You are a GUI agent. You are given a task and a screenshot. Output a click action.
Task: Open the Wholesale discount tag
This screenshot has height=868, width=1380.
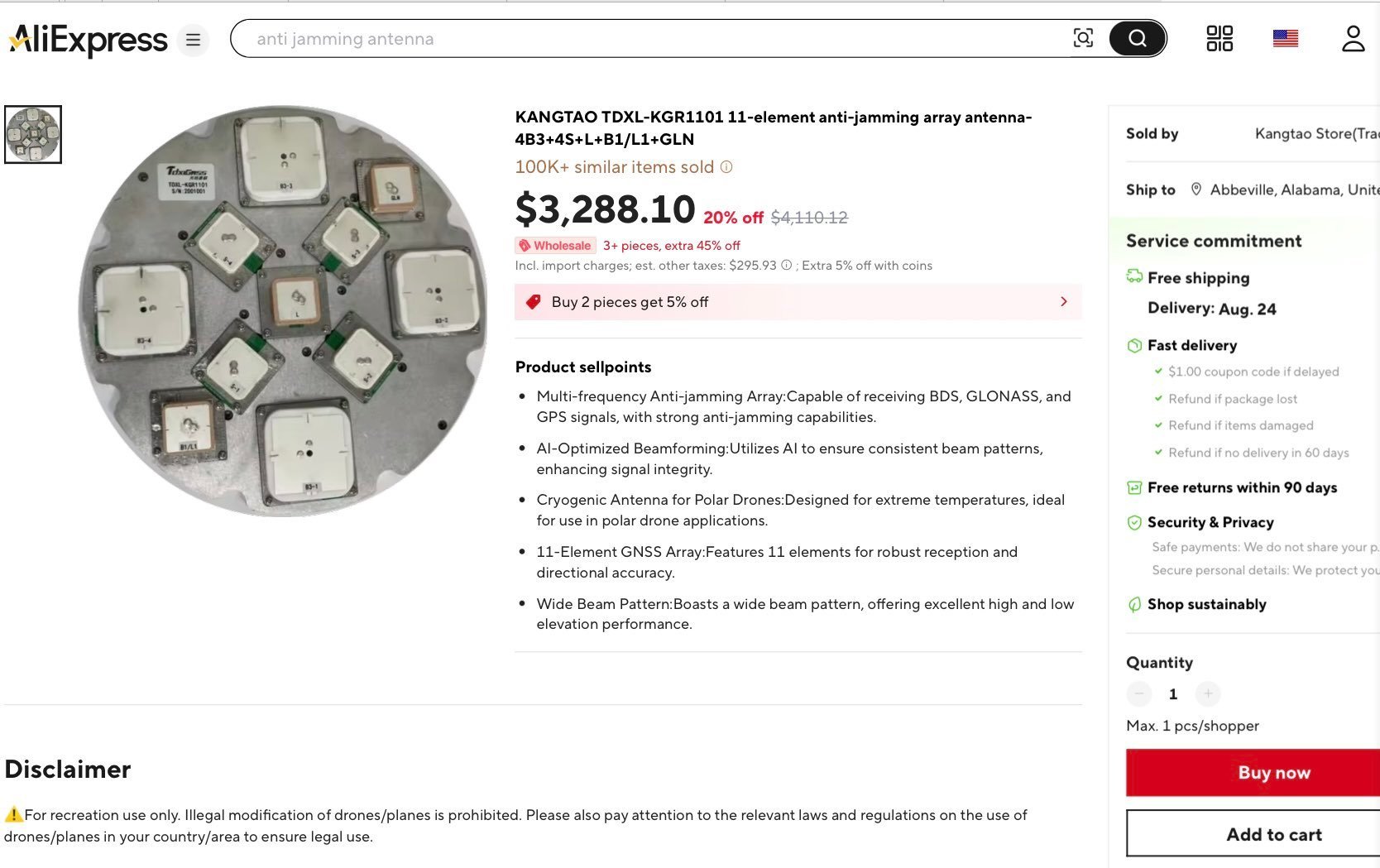(555, 246)
